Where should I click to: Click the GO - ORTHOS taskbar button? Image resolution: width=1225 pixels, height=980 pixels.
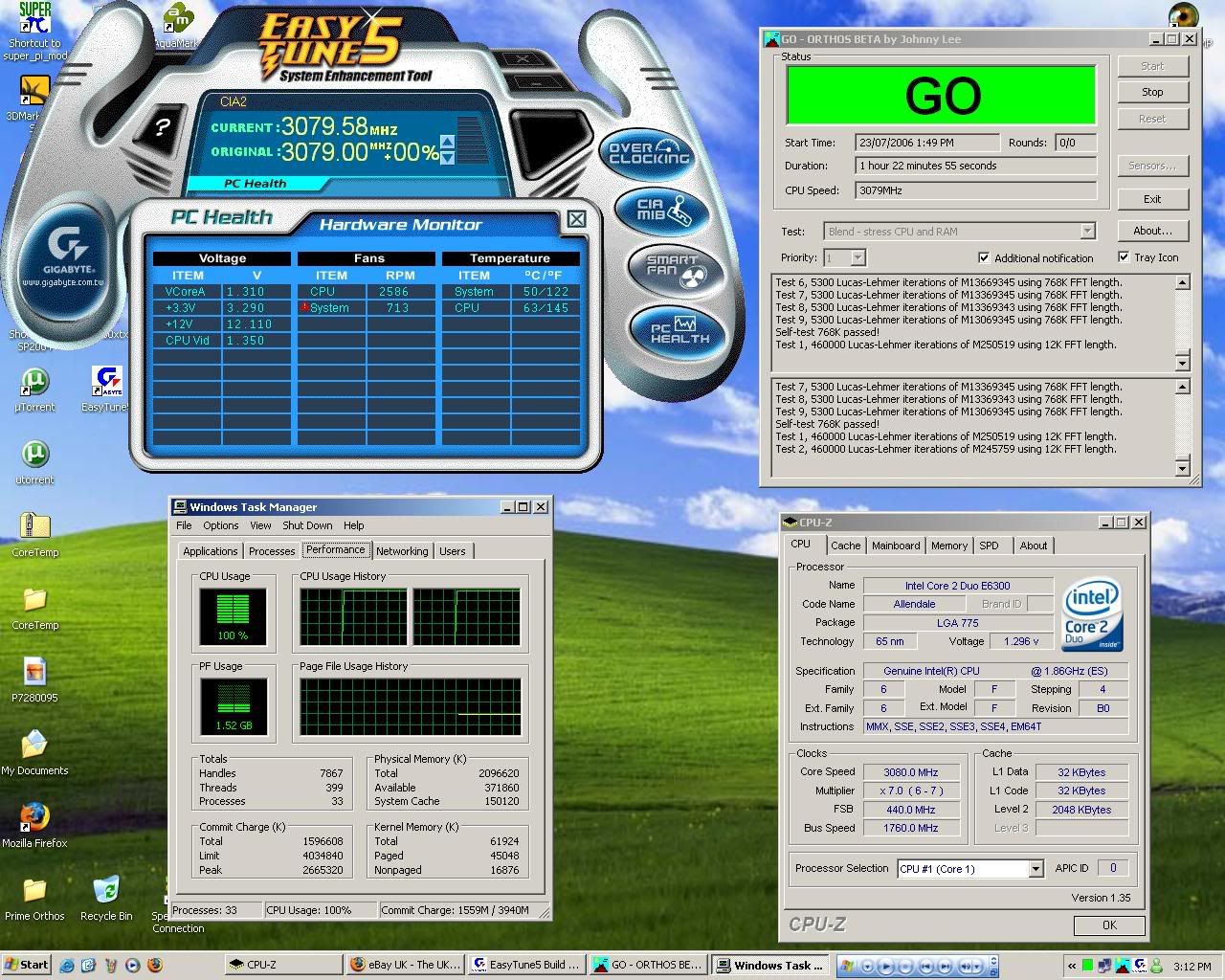pyautogui.click(x=647, y=965)
